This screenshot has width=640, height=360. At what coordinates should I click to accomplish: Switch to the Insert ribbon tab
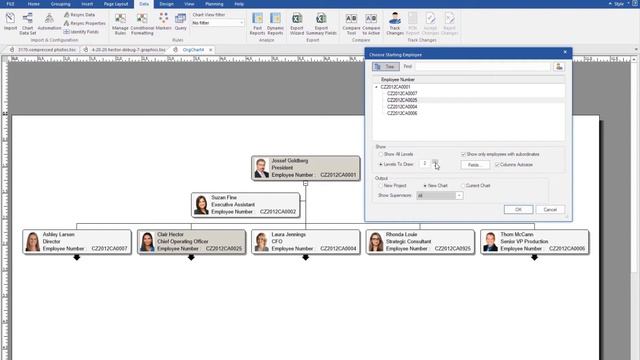(87, 4)
